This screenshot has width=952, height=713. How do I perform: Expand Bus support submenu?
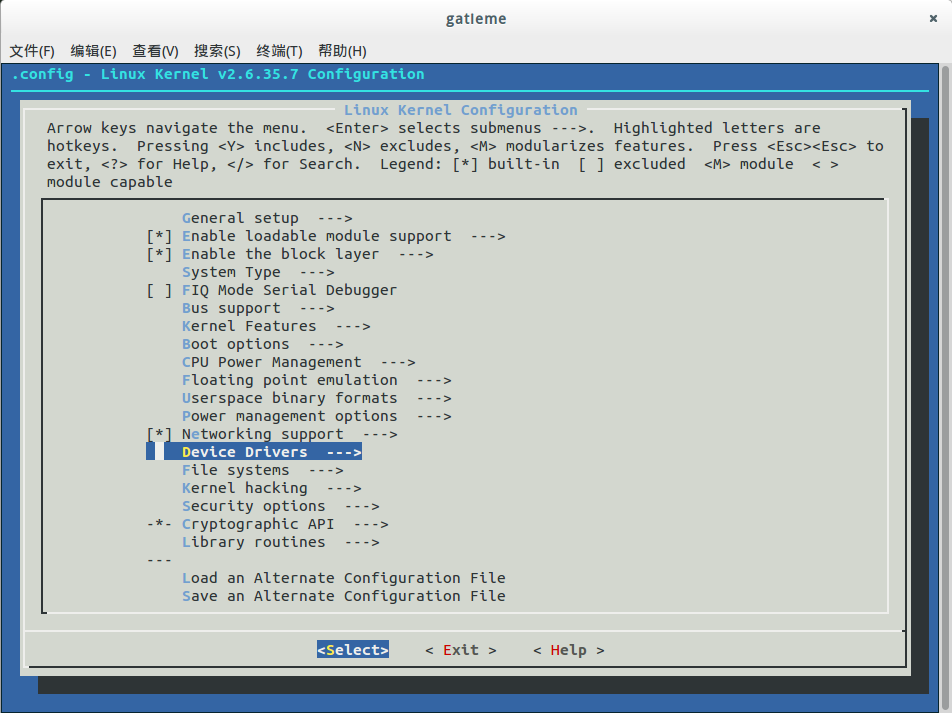(258, 309)
